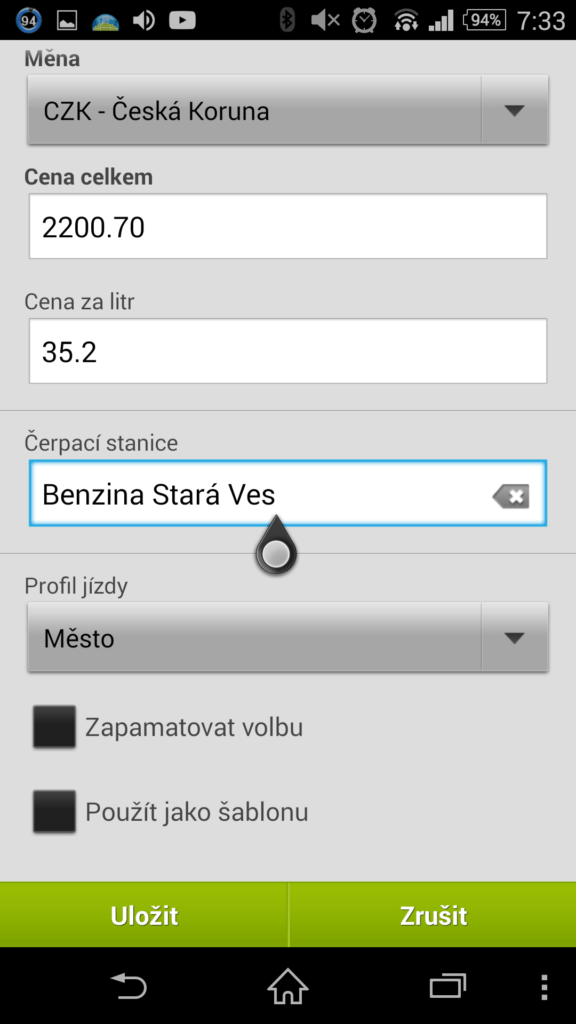Tap the arrow on the CZK dropdown
This screenshot has height=1024, width=576.
[x=515, y=110]
